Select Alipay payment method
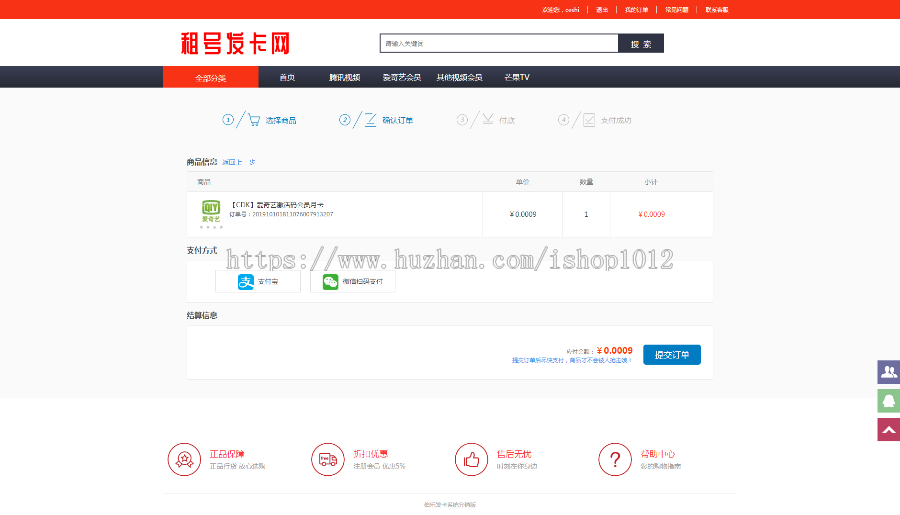Screen dimensions: 900x515 (258, 281)
